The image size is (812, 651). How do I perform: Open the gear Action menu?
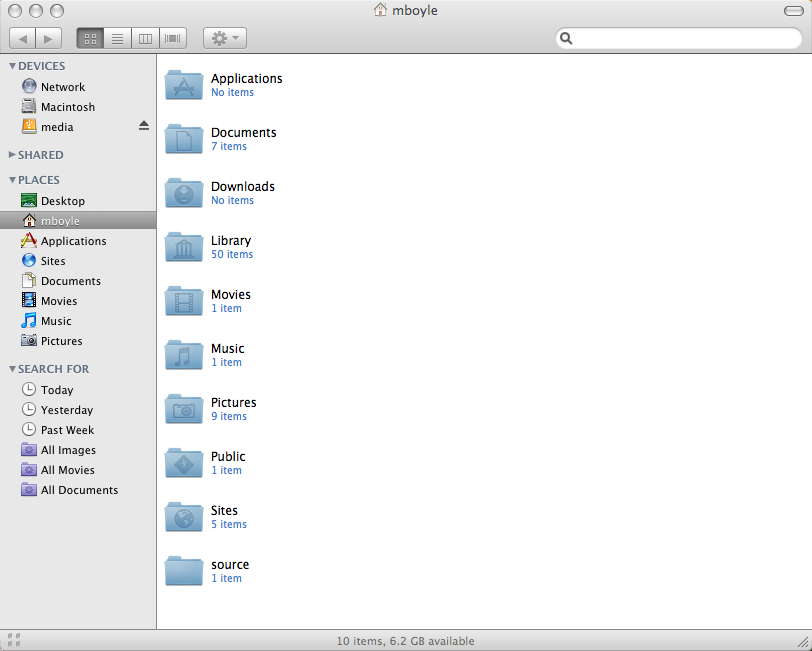[225, 38]
